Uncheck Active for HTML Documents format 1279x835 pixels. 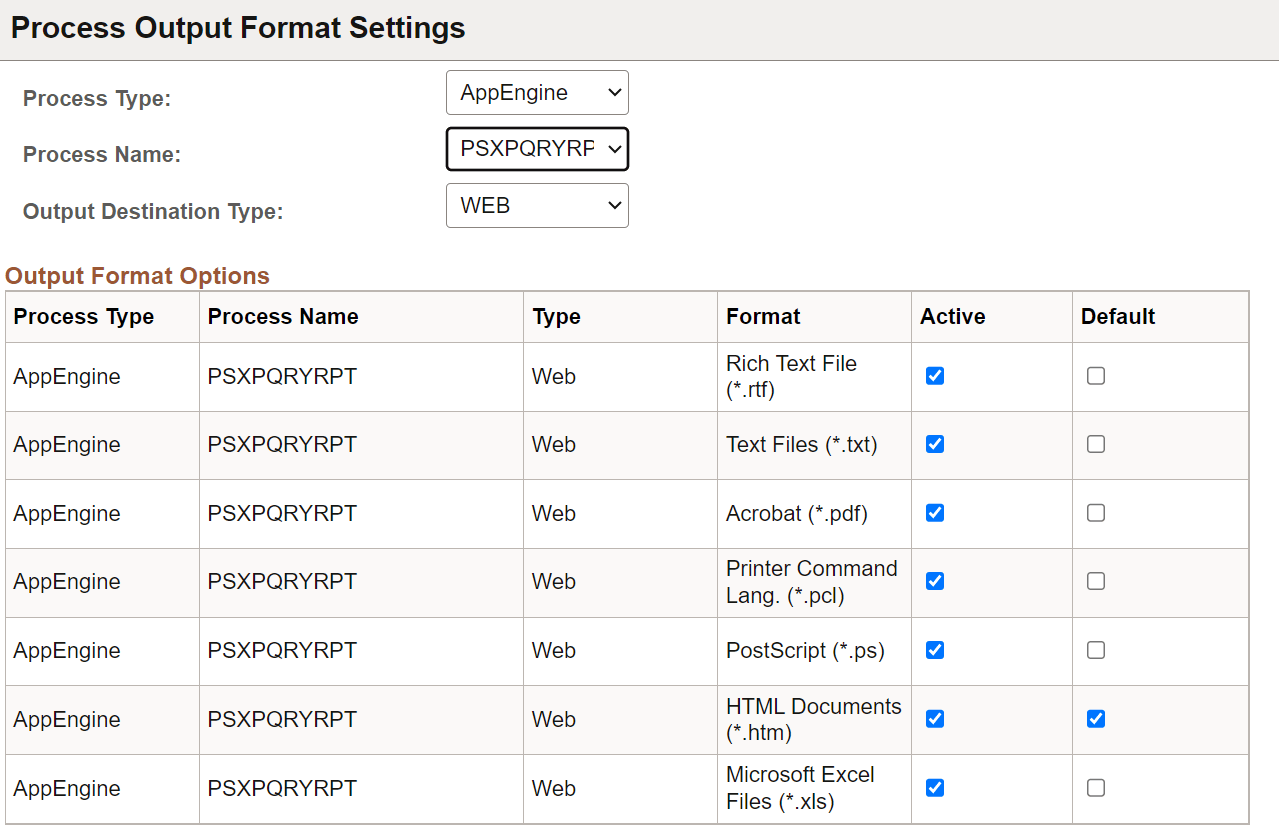933,718
